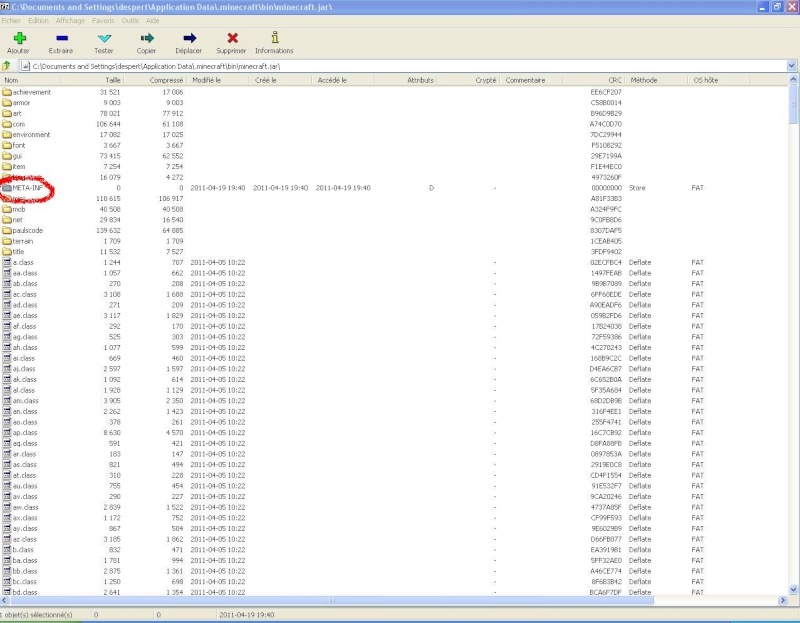
Task: Select the a.class file icon
Action: click(7, 262)
